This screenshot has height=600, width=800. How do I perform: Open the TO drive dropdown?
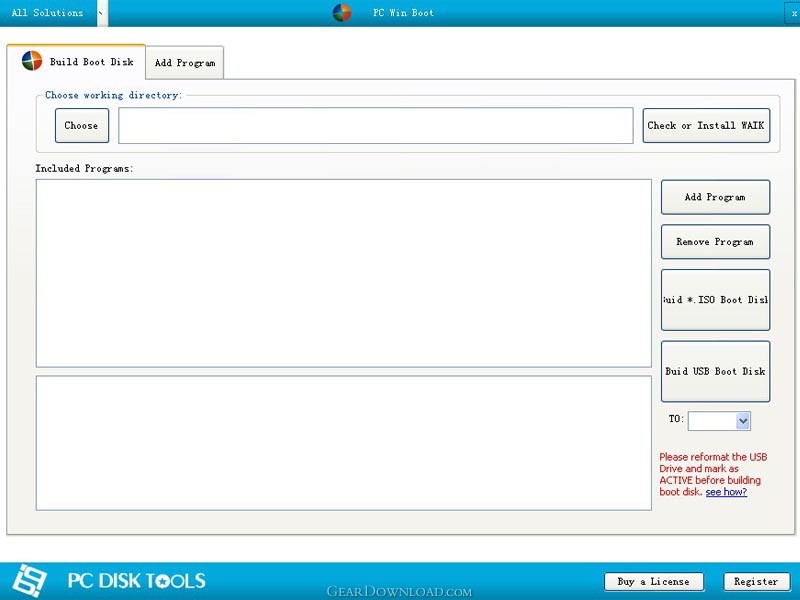point(743,421)
